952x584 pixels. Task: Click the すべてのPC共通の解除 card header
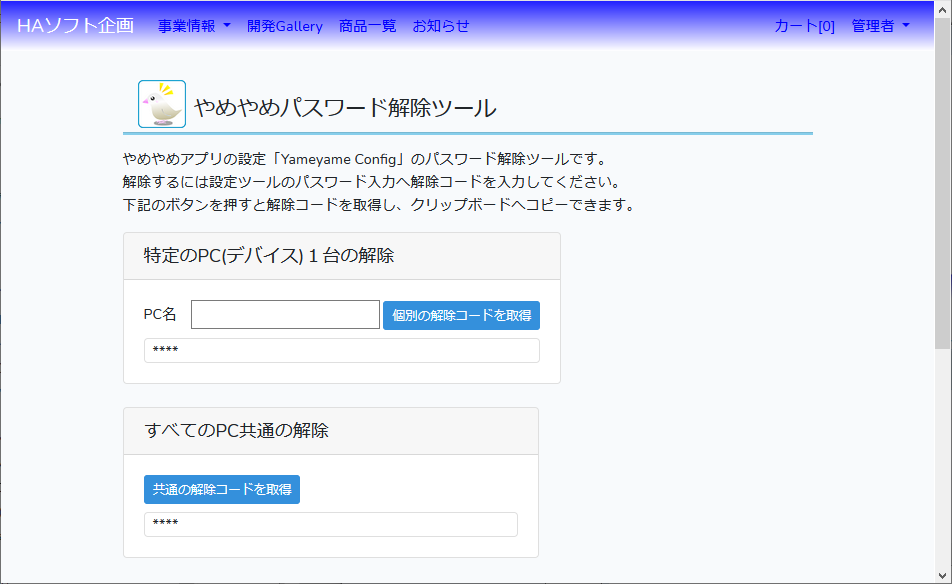(331, 430)
